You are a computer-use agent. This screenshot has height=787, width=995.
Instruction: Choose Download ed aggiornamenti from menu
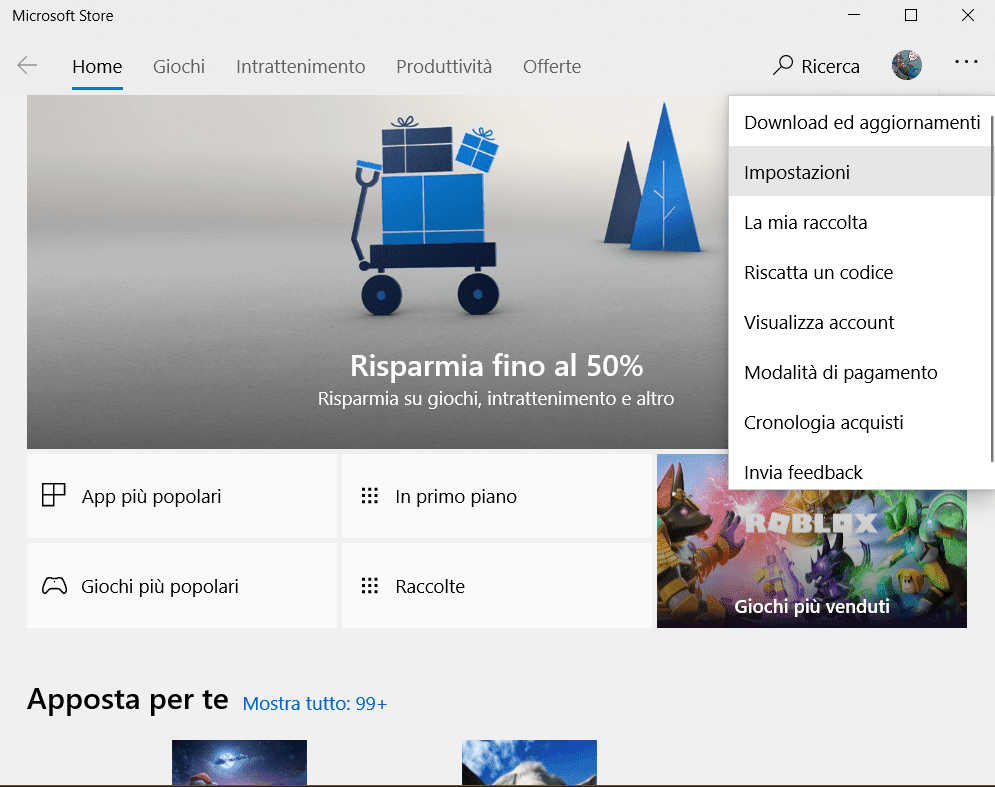[x=861, y=122]
